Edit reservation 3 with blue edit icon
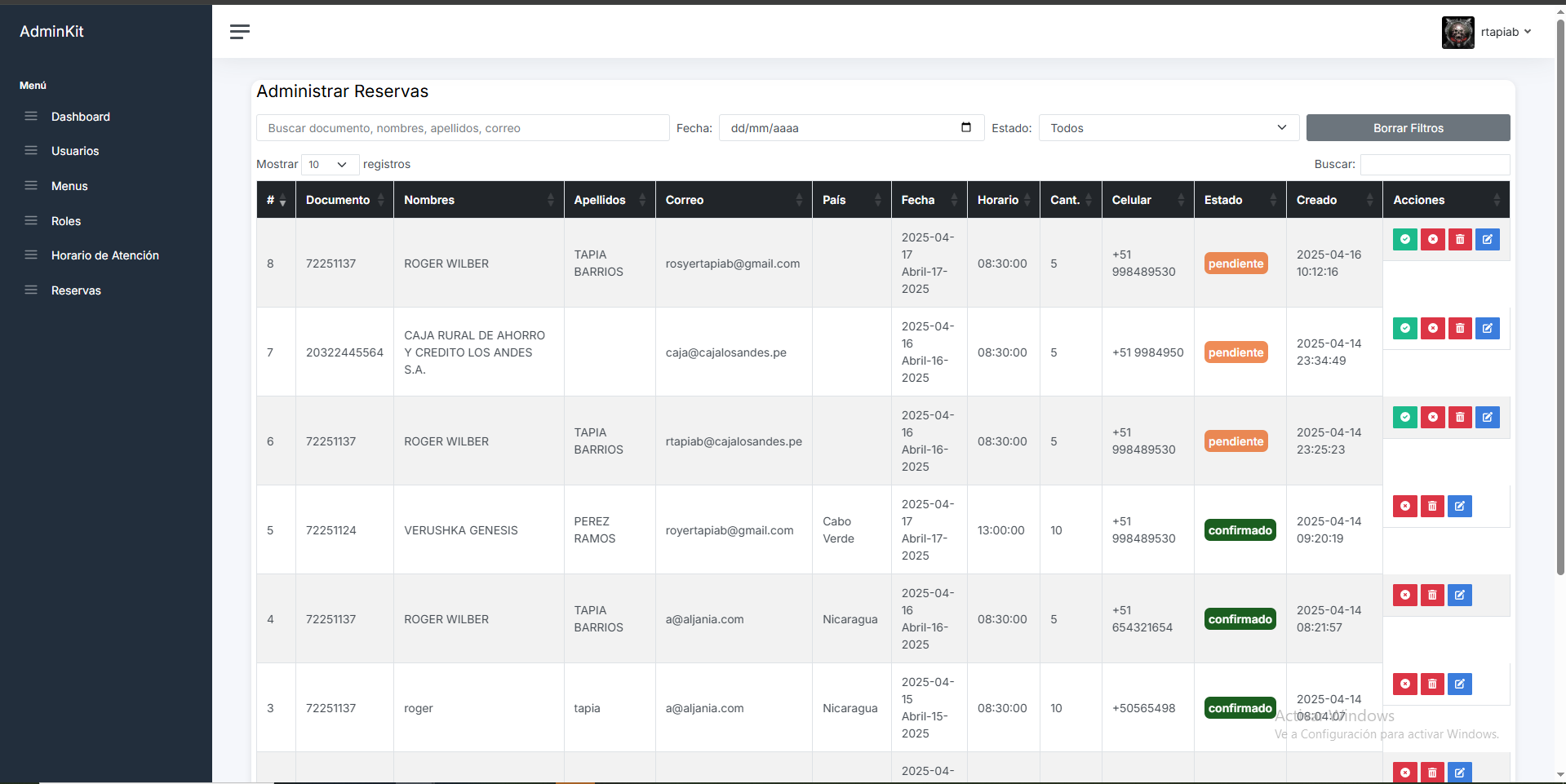 pyautogui.click(x=1459, y=684)
